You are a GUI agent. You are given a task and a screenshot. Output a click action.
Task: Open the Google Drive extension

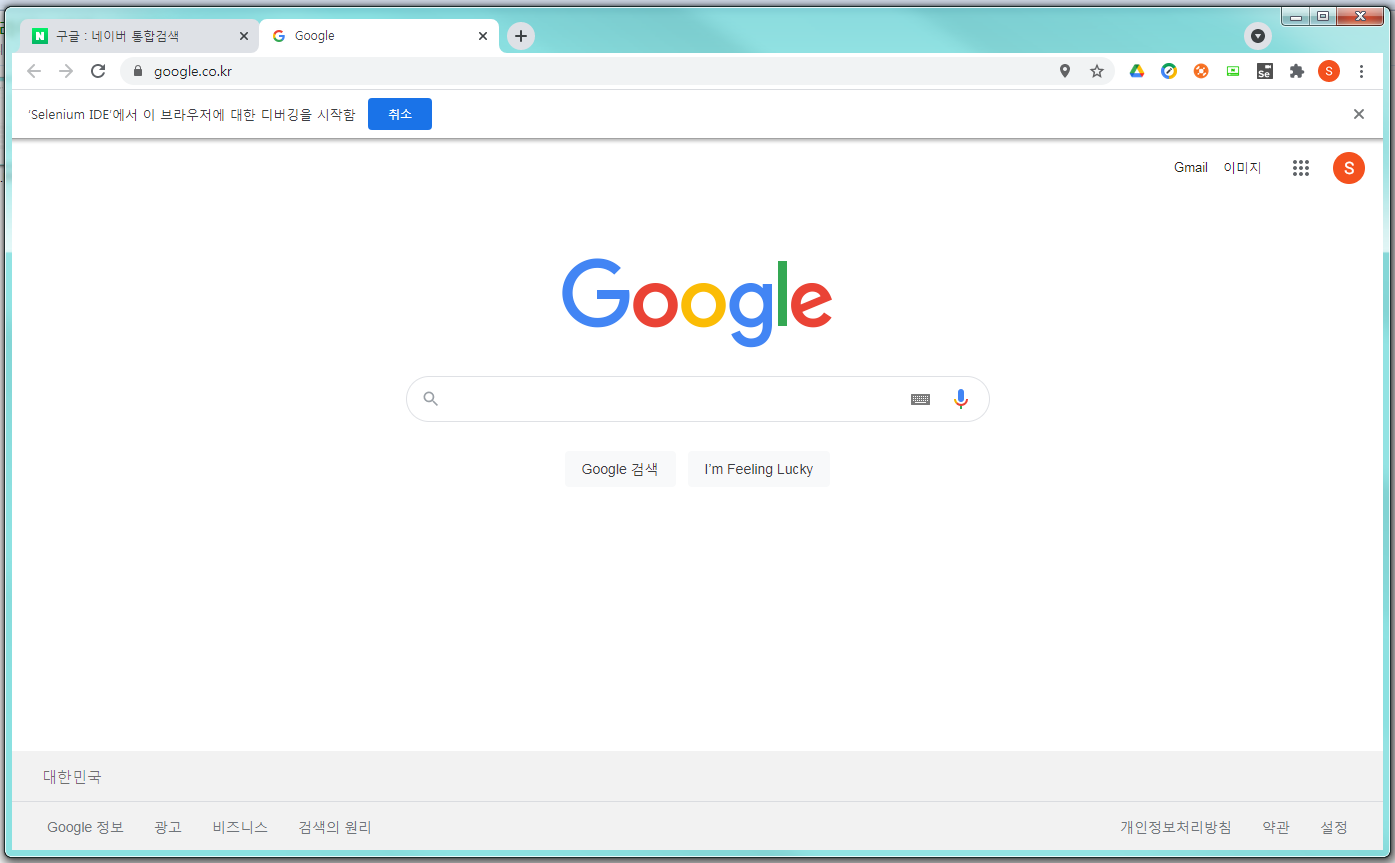click(x=1137, y=71)
